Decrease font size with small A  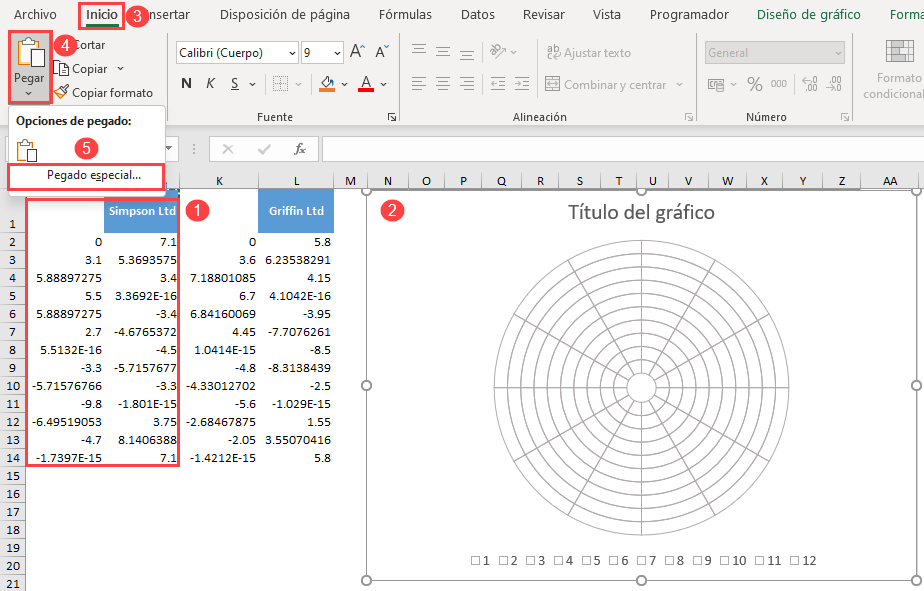[x=382, y=52]
